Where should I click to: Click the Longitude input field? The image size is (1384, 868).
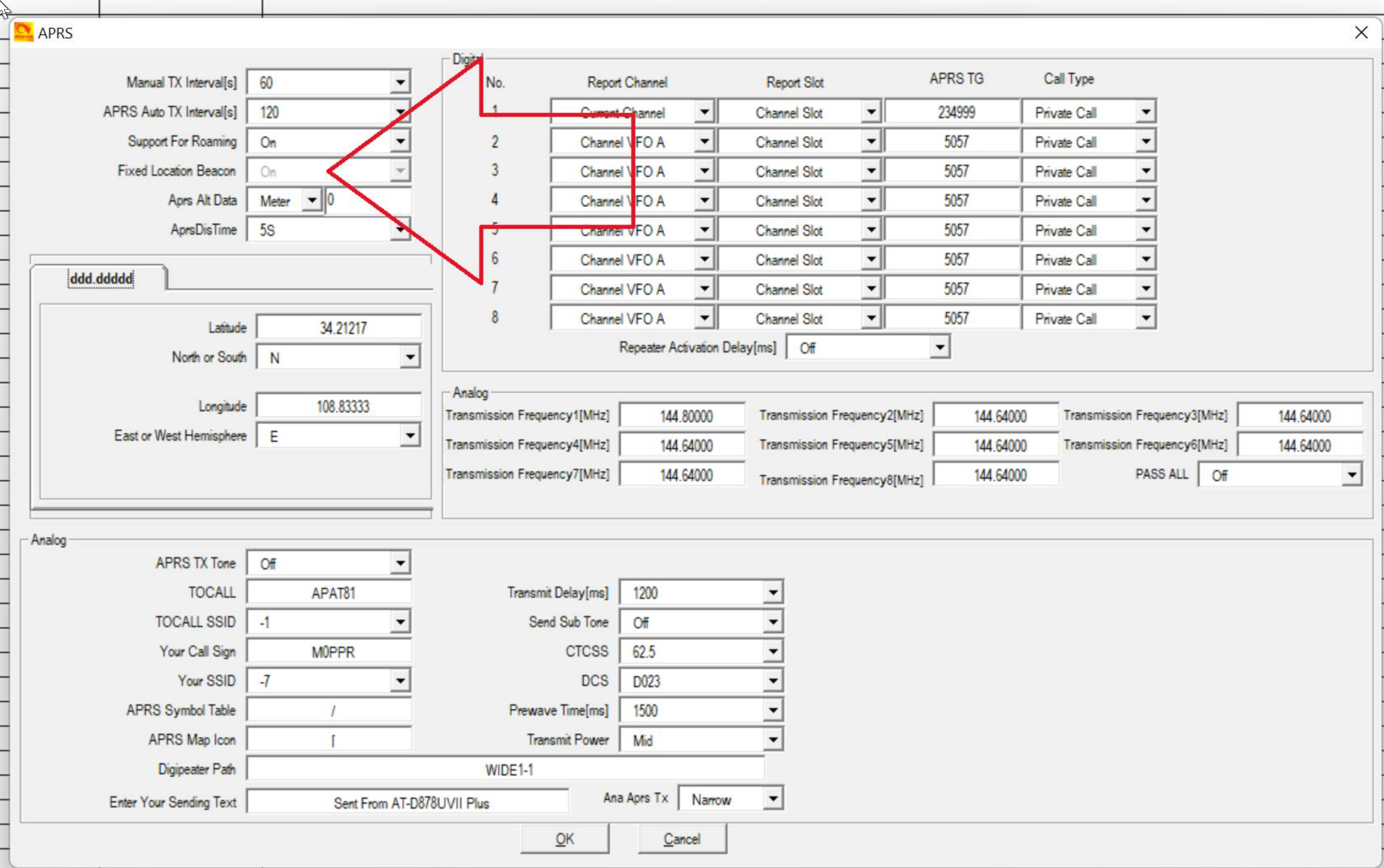coord(339,406)
